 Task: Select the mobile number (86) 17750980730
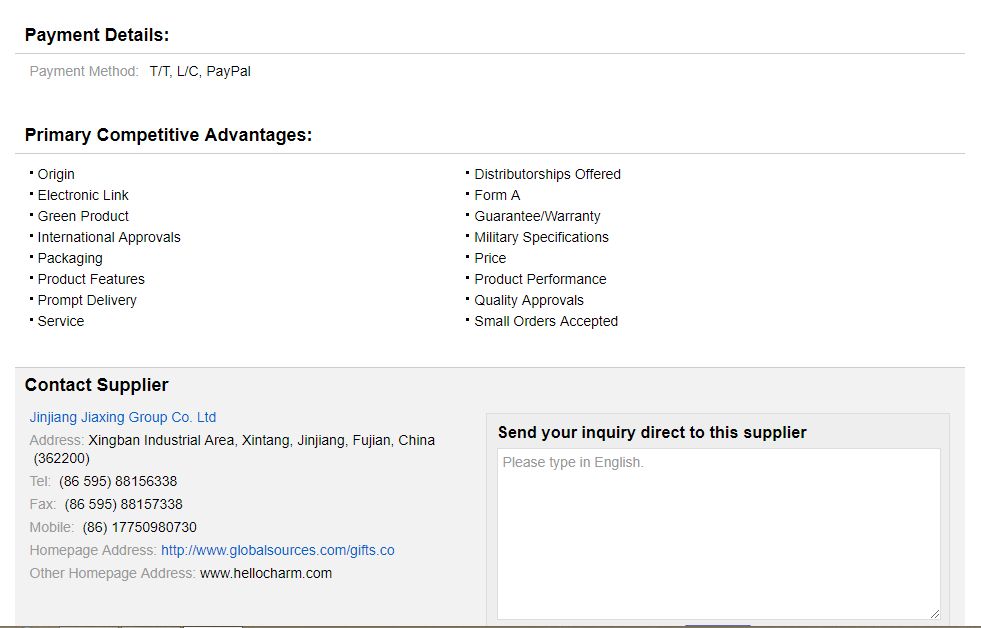pyautogui.click(x=140, y=528)
